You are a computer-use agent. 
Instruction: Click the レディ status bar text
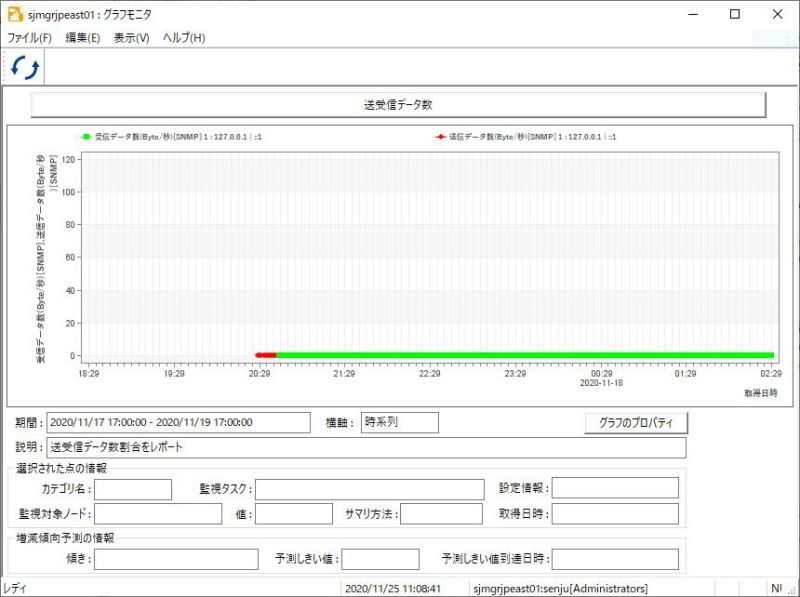tap(15, 588)
